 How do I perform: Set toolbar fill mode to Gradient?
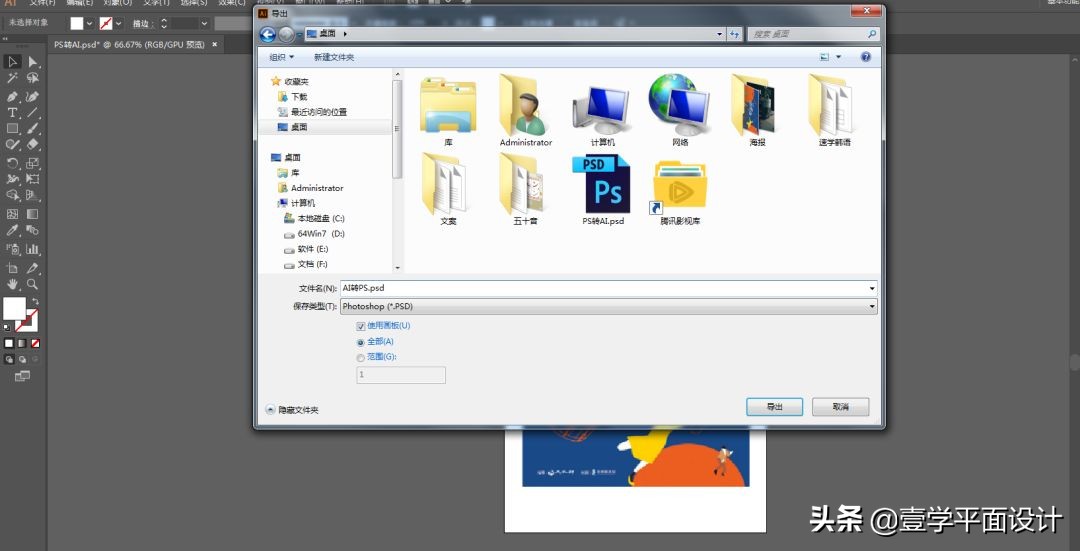[x=22, y=343]
